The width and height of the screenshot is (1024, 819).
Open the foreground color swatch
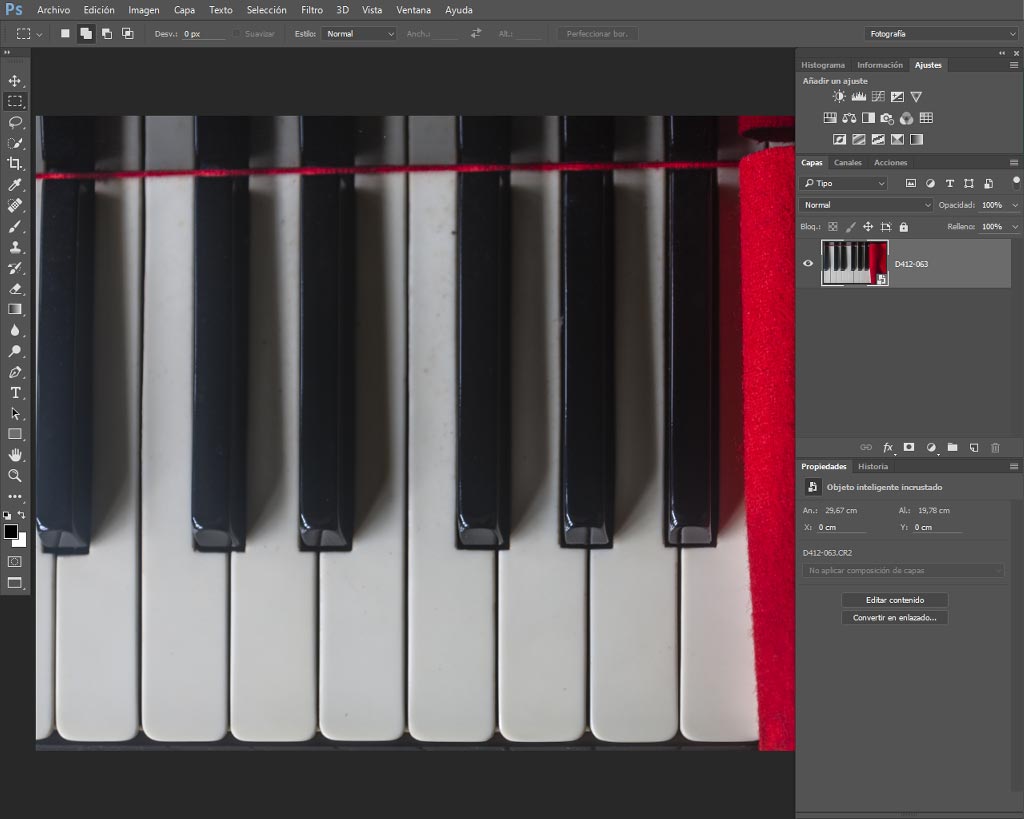point(10,531)
